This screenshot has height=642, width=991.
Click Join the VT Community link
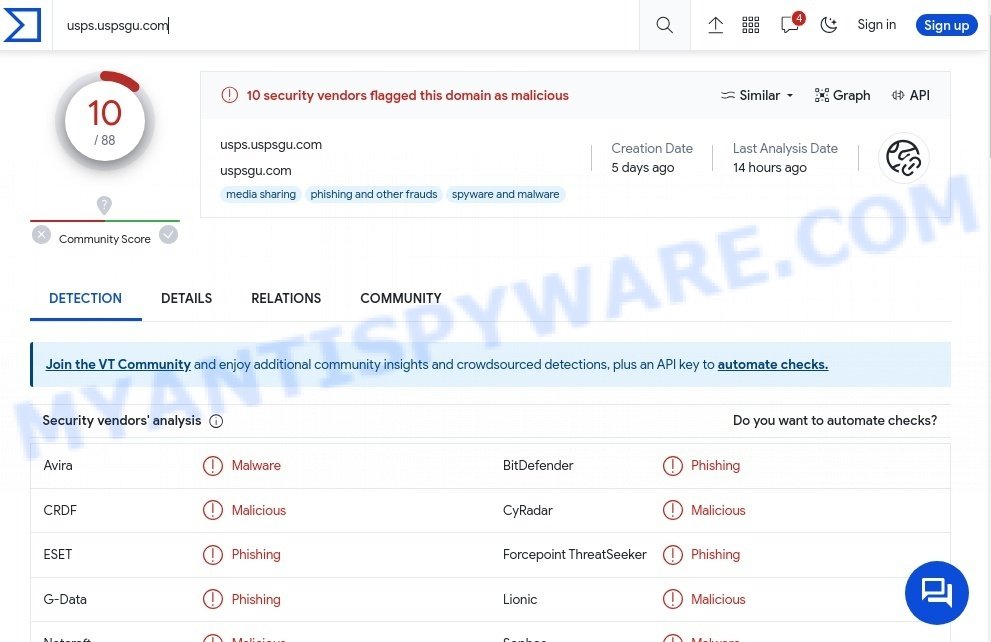(x=118, y=365)
